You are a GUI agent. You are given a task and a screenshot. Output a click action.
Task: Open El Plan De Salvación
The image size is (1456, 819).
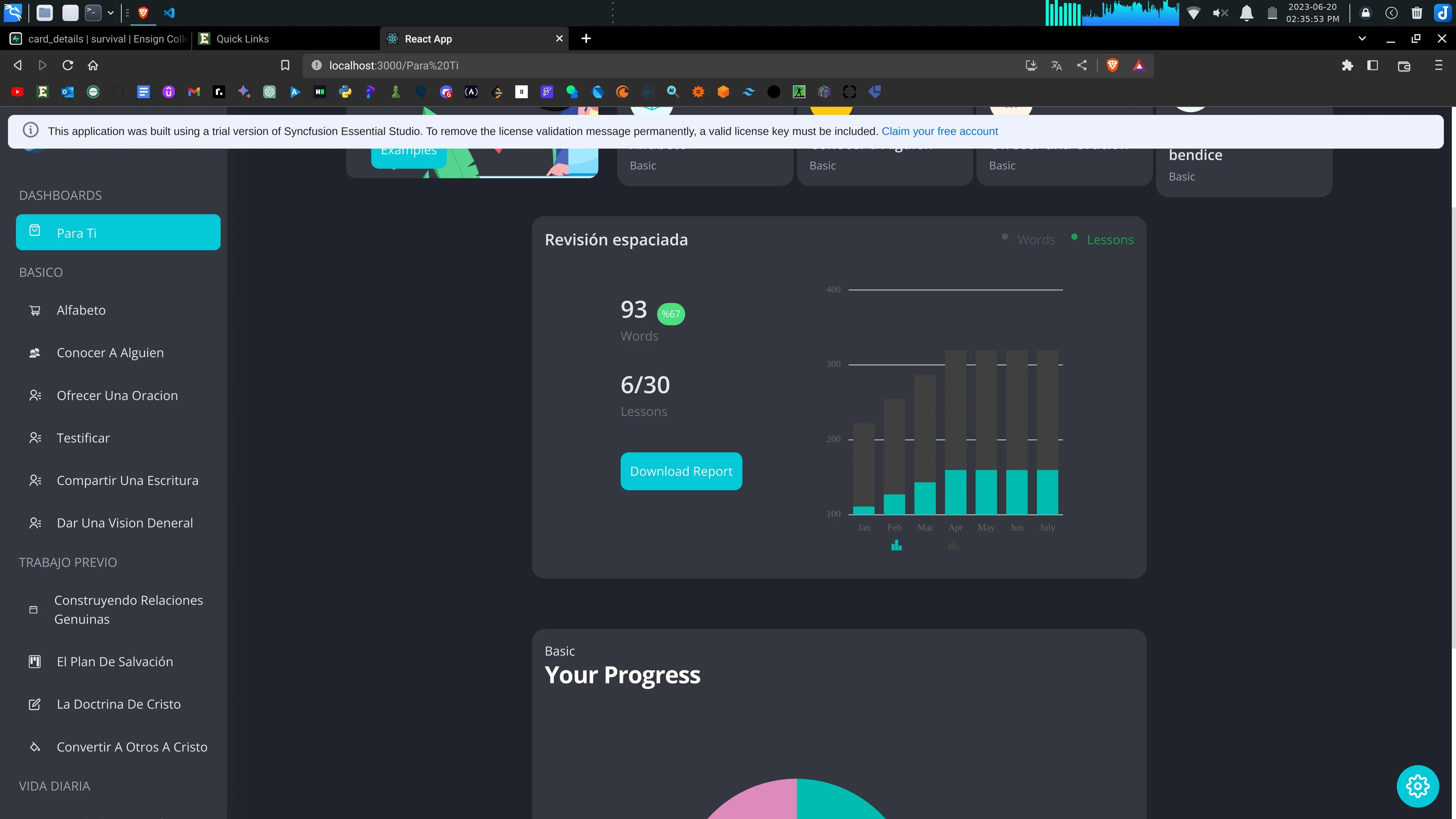[x=118, y=661]
